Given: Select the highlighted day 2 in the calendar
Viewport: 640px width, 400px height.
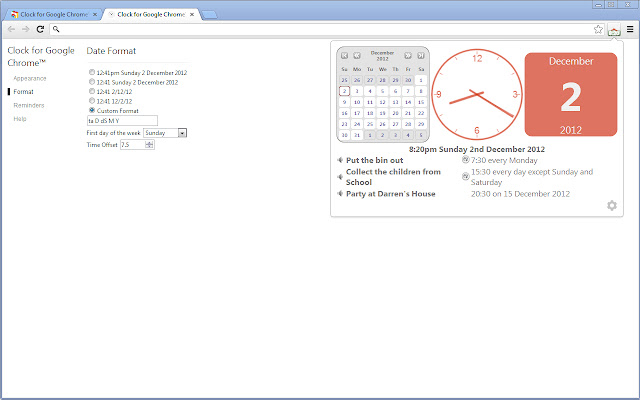Looking at the screenshot, I should tap(344, 91).
